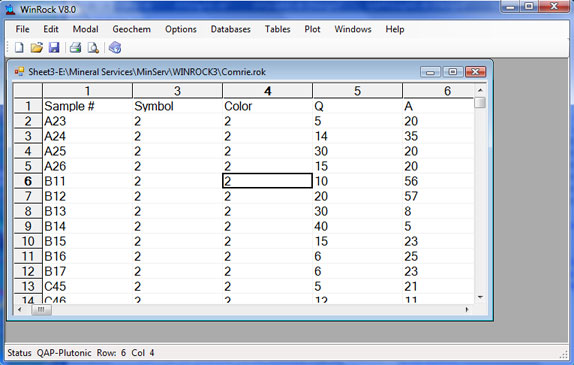Open the Tables menu
This screenshot has height=365, width=574.
tap(277, 29)
